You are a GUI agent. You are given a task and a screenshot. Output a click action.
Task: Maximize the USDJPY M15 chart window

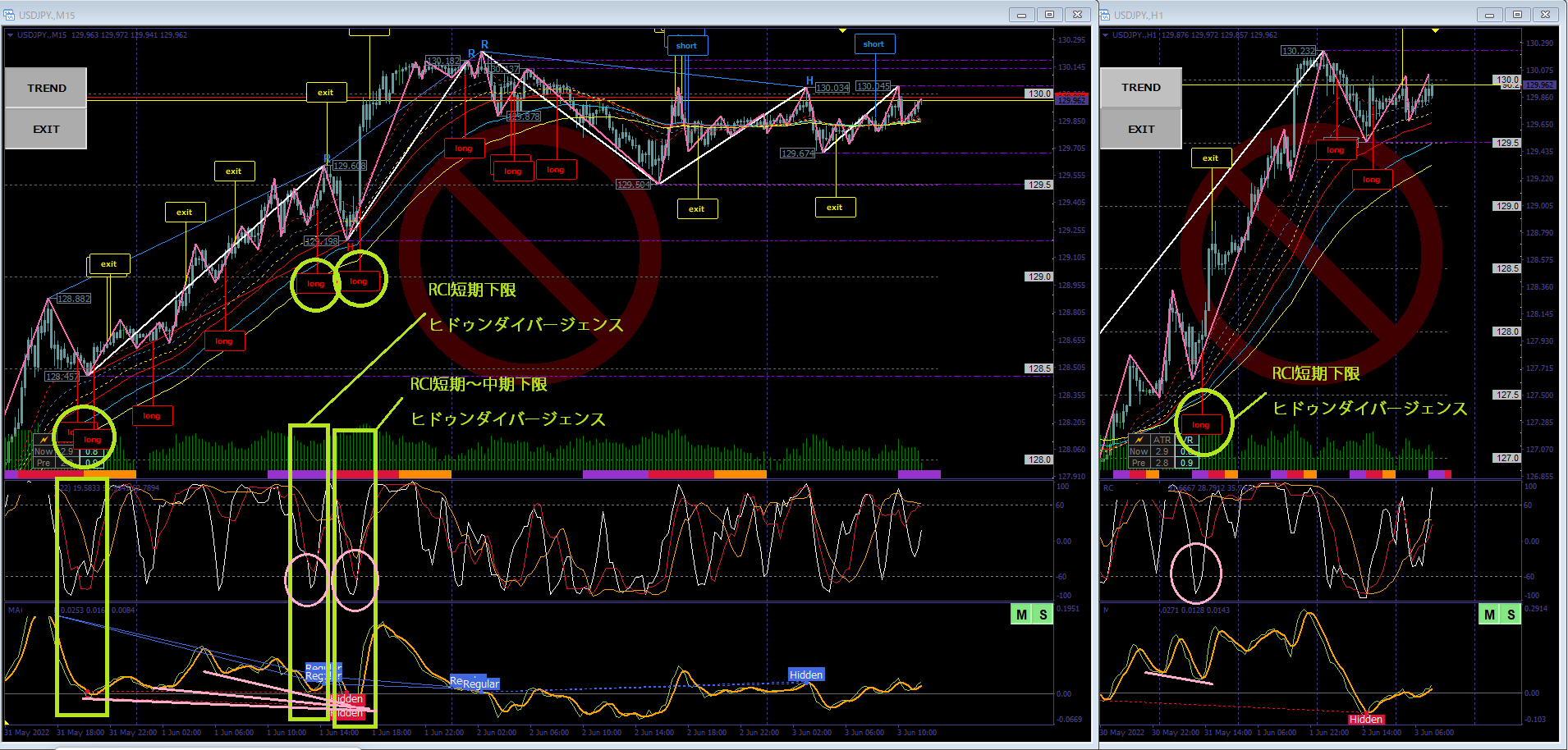pyautogui.click(x=1049, y=15)
